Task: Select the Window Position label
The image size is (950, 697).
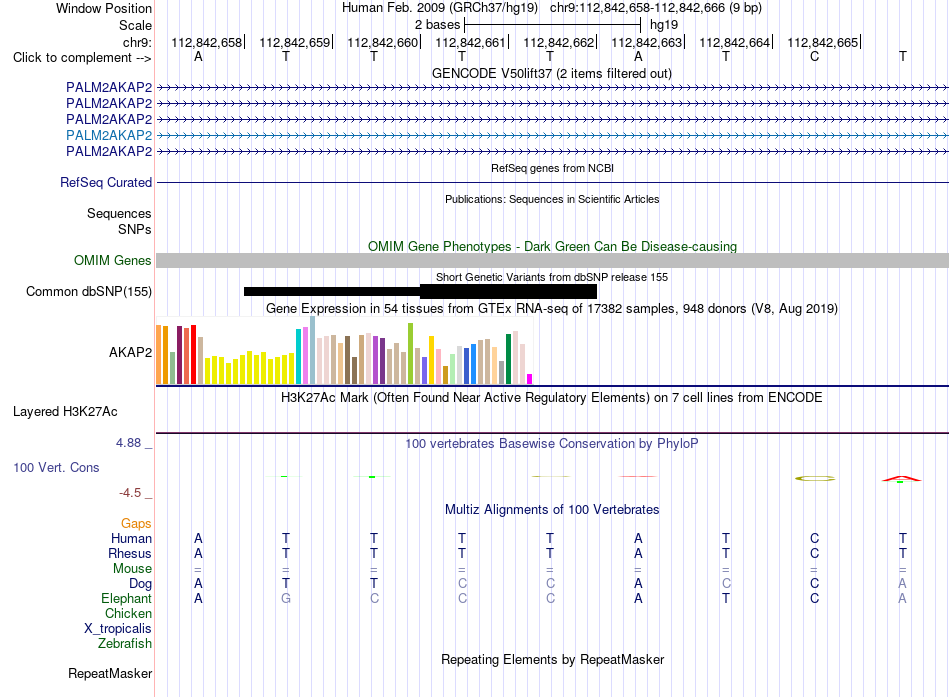Action: (x=104, y=8)
